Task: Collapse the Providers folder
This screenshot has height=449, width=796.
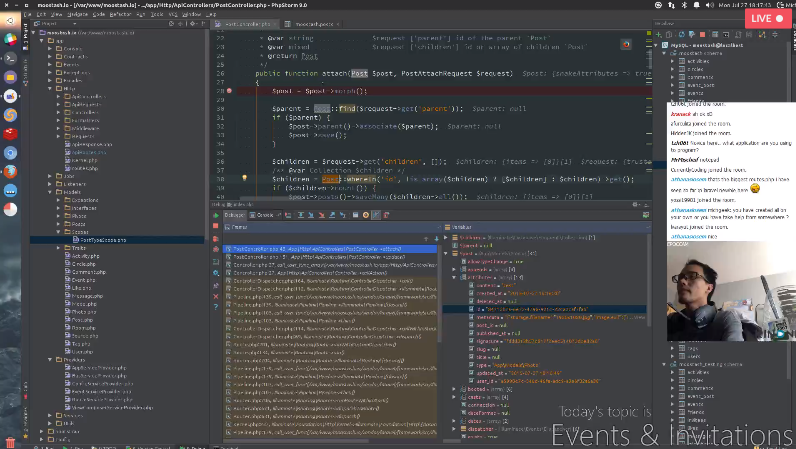Action: click(50, 360)
